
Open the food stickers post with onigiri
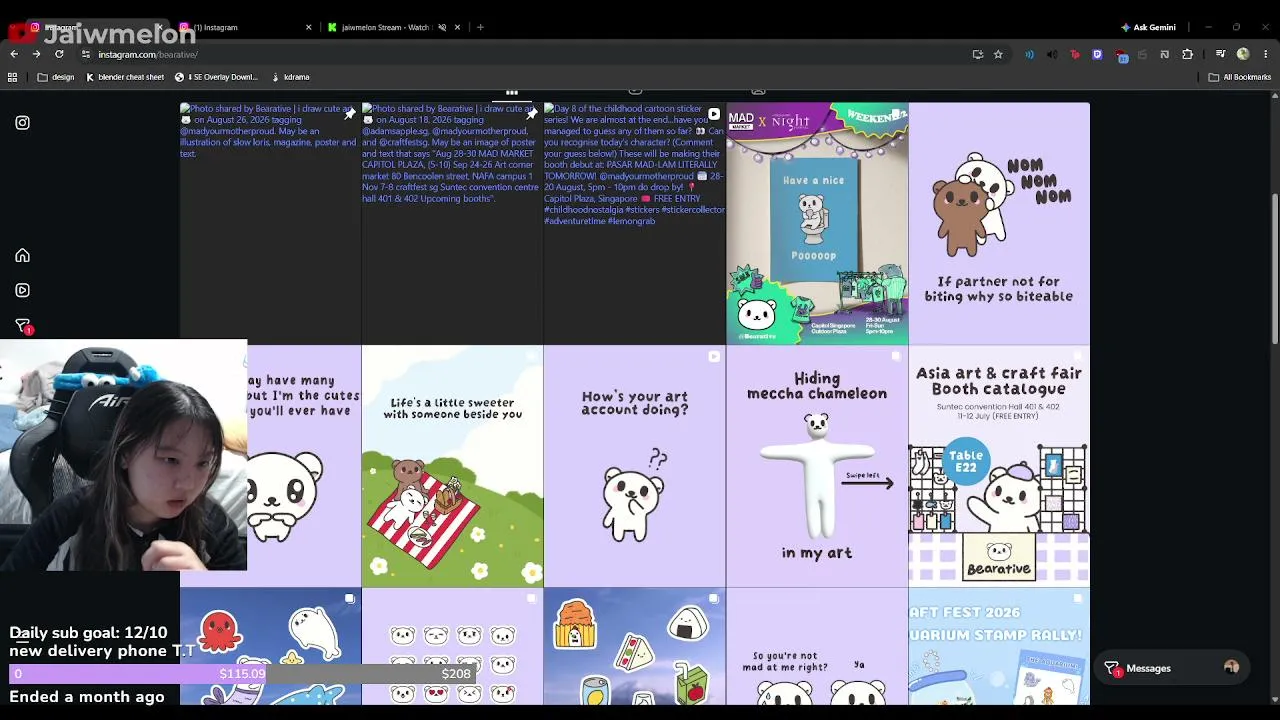pos(634,647)
